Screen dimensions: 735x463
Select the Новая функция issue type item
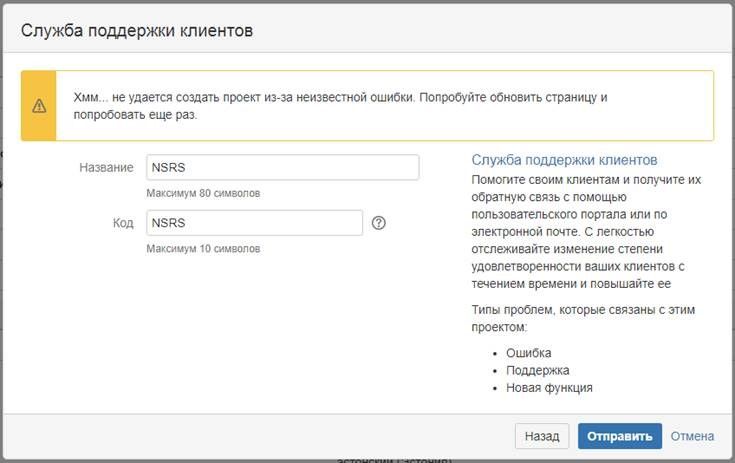coord(549,388)
